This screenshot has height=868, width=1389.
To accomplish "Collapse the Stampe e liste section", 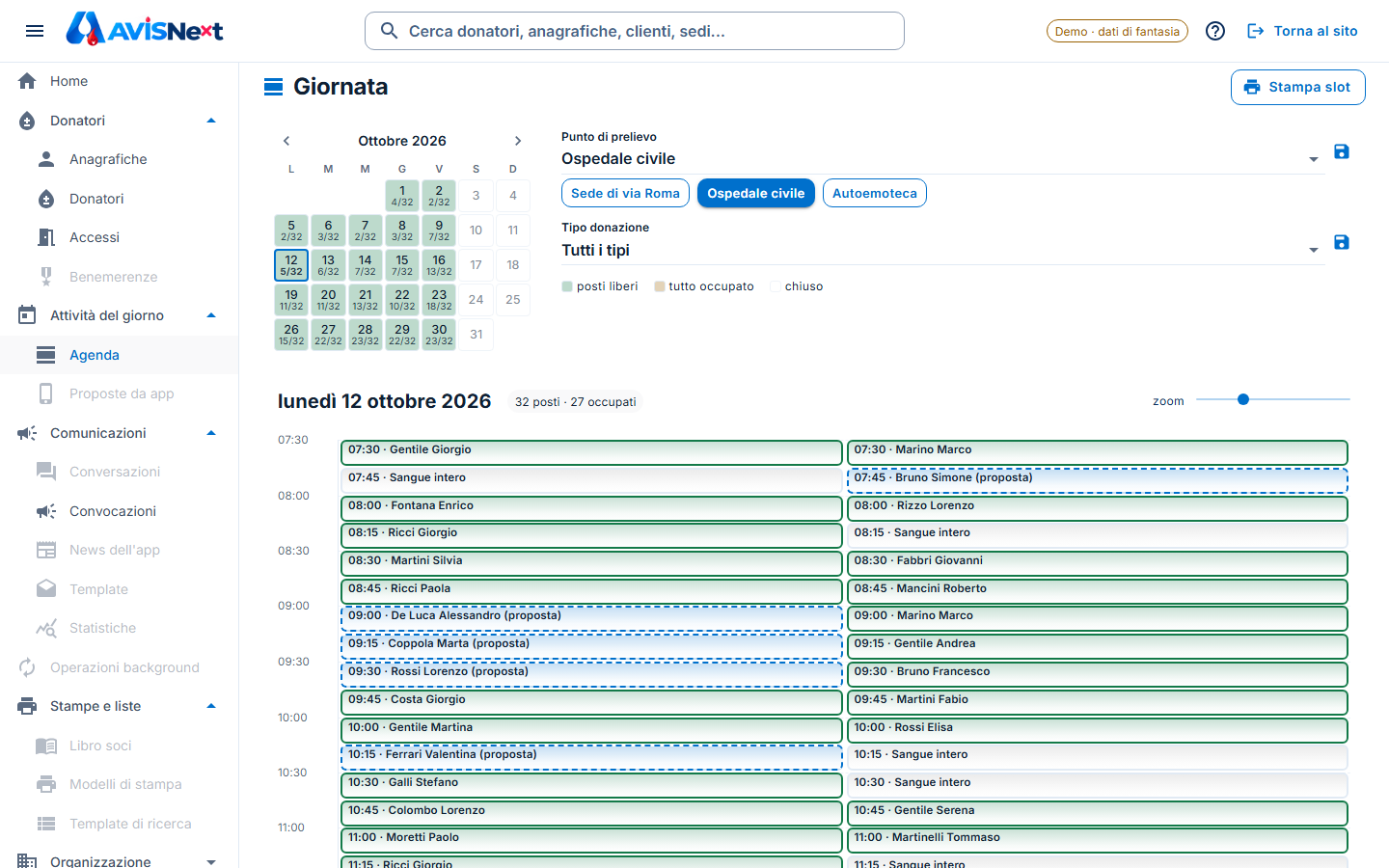I will click(x=211, y=706).
